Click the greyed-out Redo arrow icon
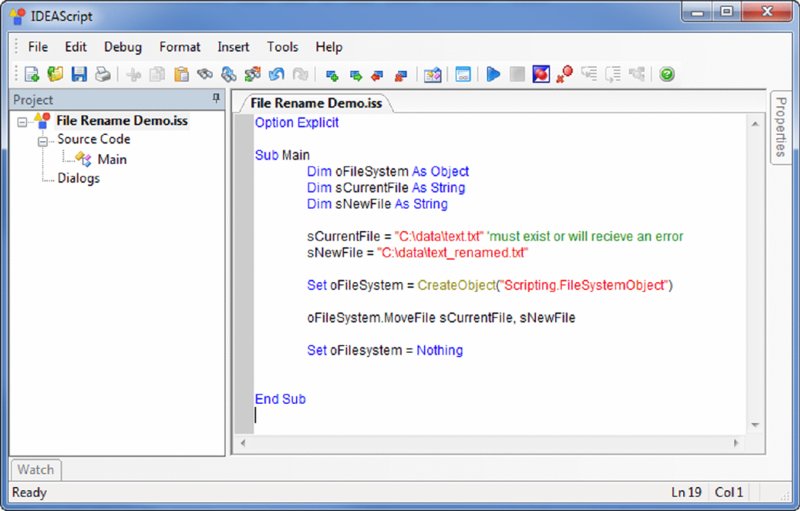Viewport: 800px width, 511px height. click(300, 74)
